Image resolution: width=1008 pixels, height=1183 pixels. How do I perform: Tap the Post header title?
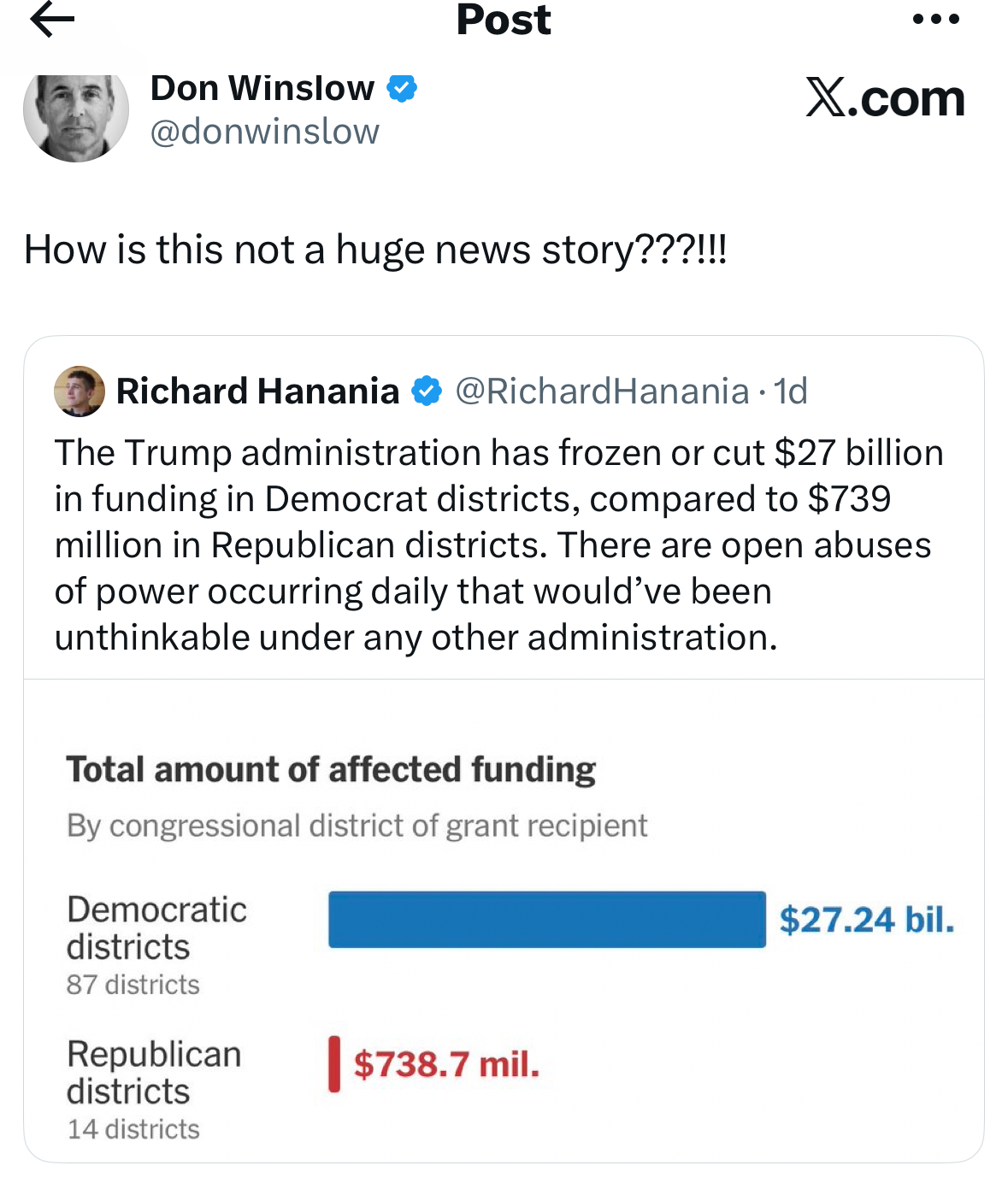(504, 20)
